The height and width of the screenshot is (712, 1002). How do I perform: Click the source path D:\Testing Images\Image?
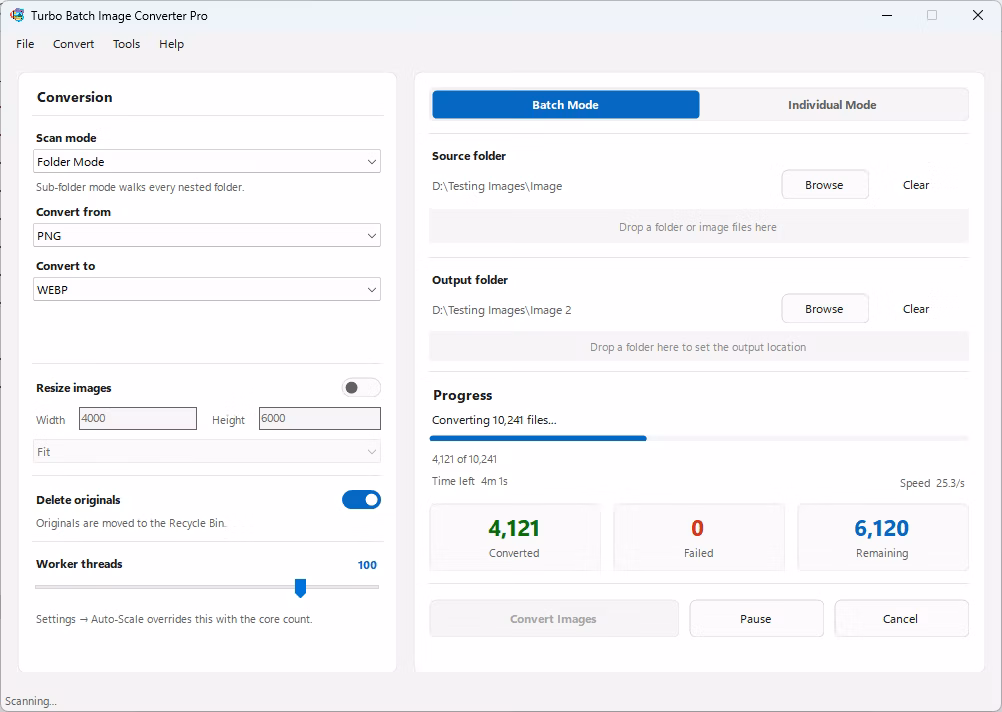[497, 186]
